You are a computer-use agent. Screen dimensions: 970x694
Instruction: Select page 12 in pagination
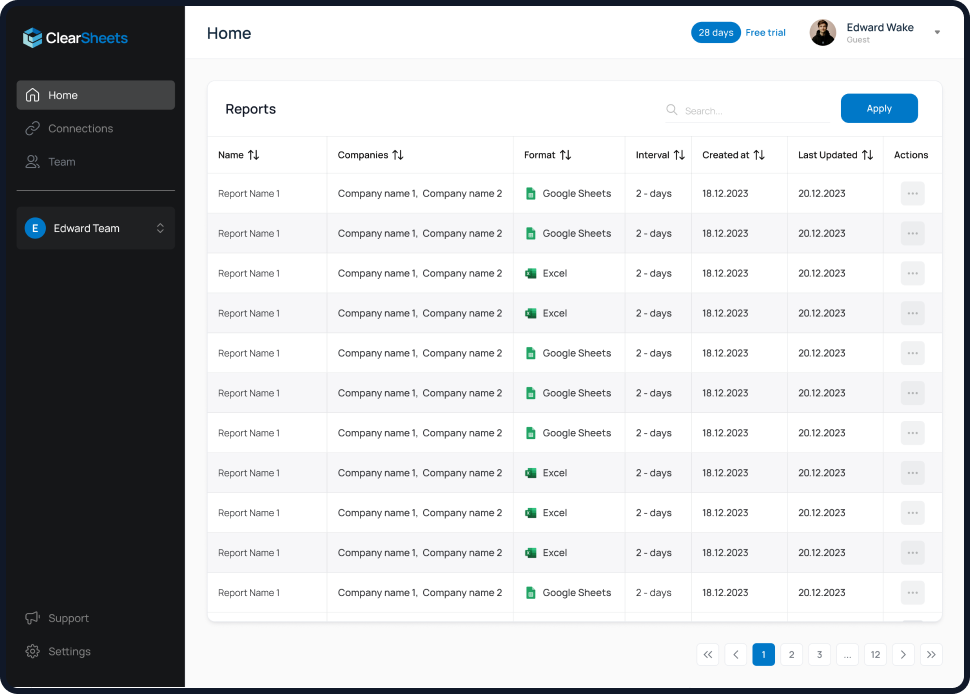pyautogui.click(x=875, y=654)
